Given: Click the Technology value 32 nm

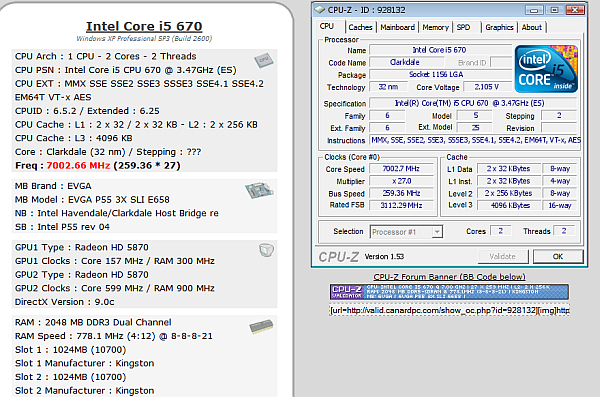Looking at the screenshot, I should (x=388, y=87).
